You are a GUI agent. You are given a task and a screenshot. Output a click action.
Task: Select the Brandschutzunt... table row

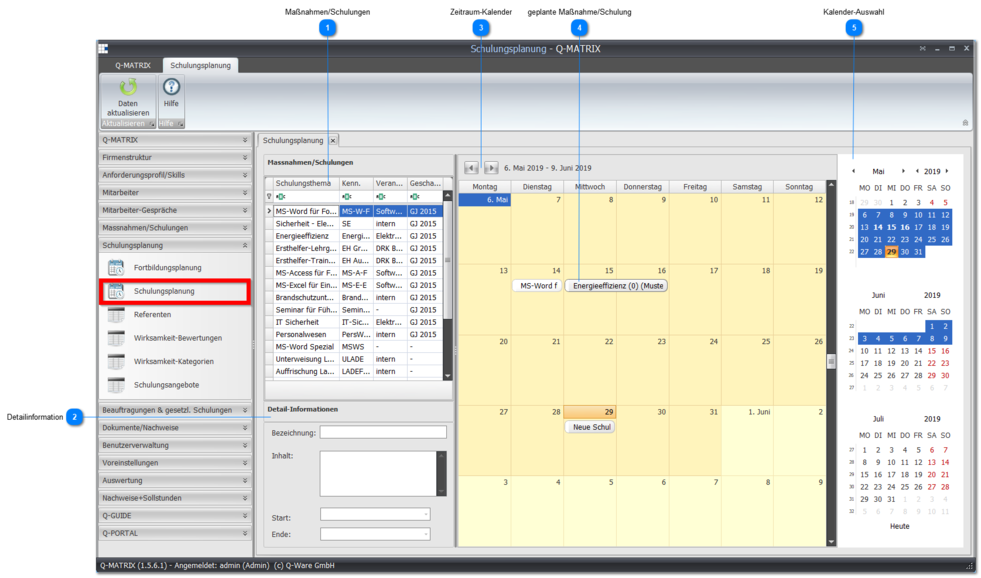[x=358, y=298]
